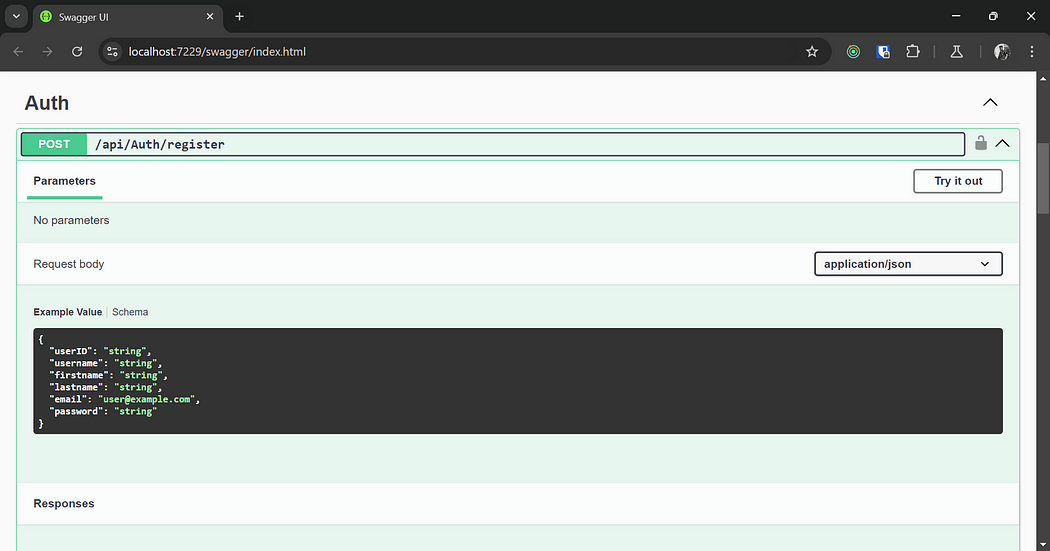Open site information icon in address bar
The image size is (1050, 551).
pos(112,52)
